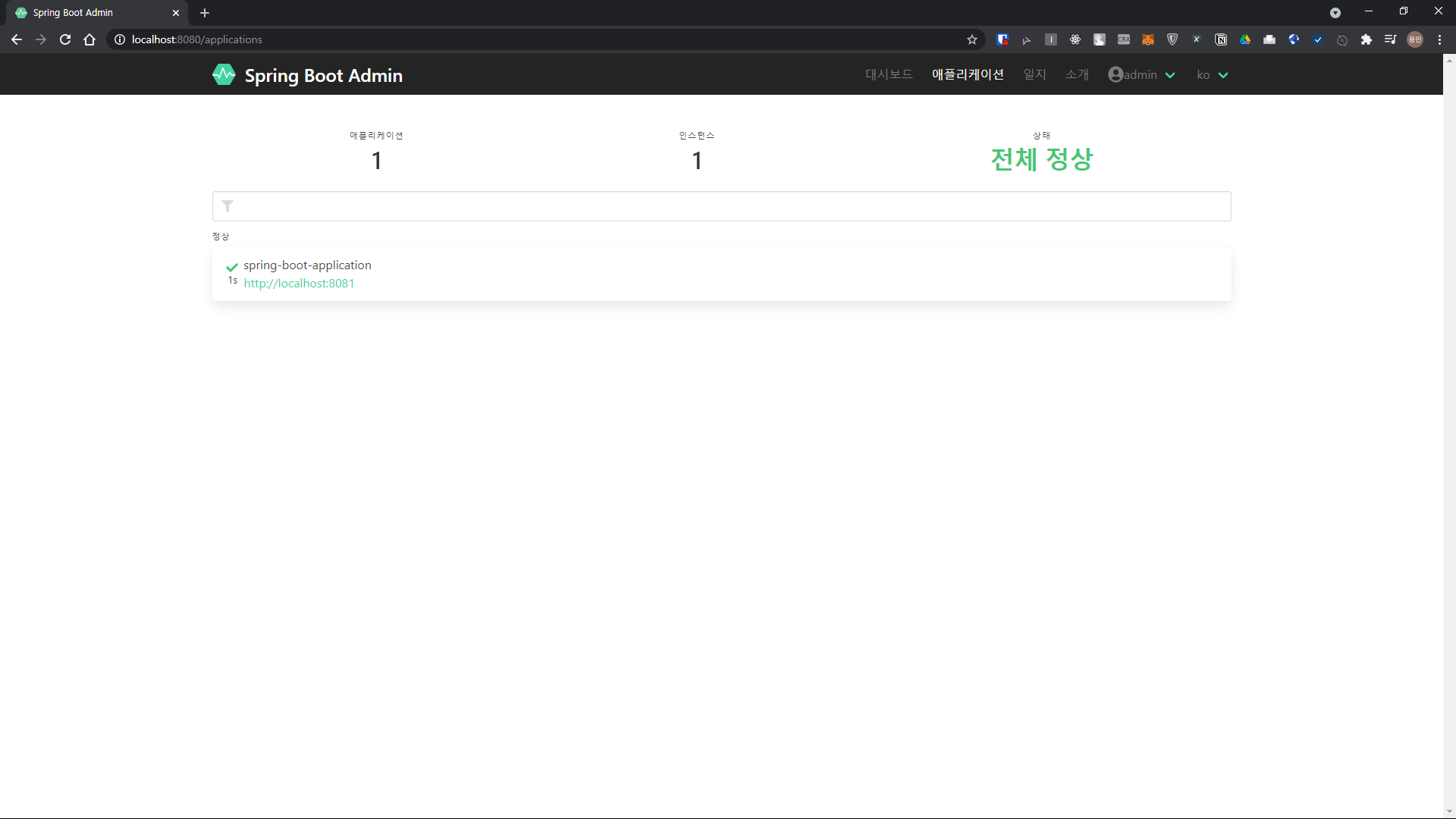Go back with the browser back arrow

(17, 39)
